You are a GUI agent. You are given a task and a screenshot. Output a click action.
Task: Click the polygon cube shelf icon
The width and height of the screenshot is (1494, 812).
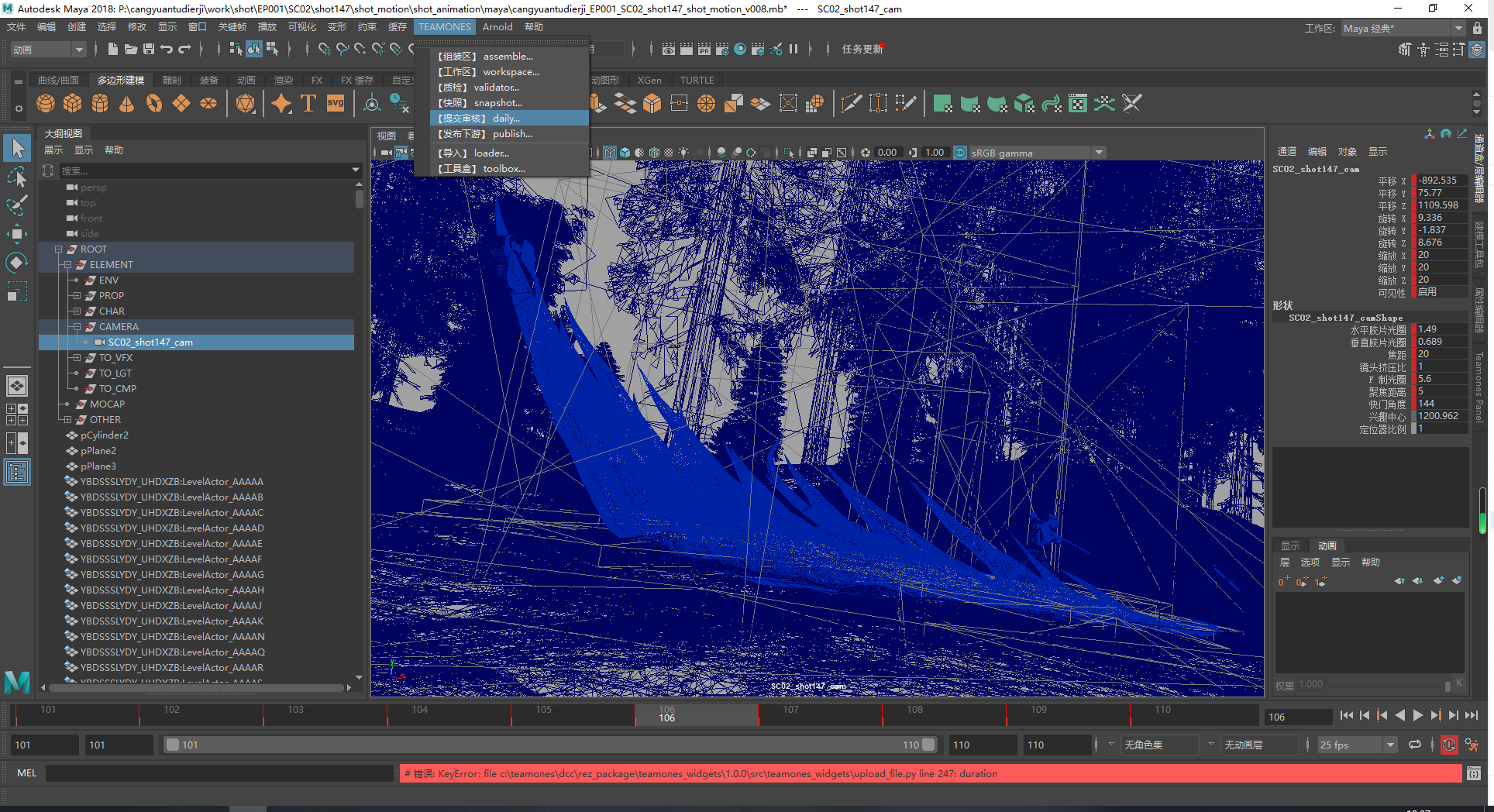[73, 103]
